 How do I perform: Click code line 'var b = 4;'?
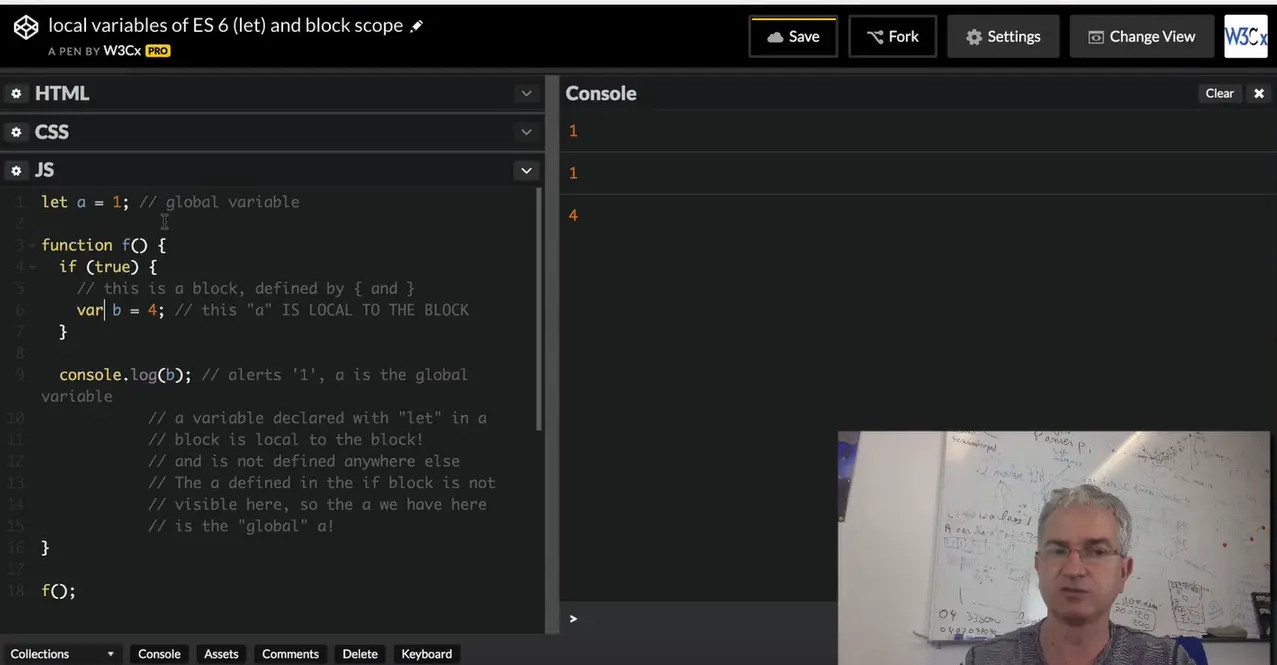[x=121, y=310]
